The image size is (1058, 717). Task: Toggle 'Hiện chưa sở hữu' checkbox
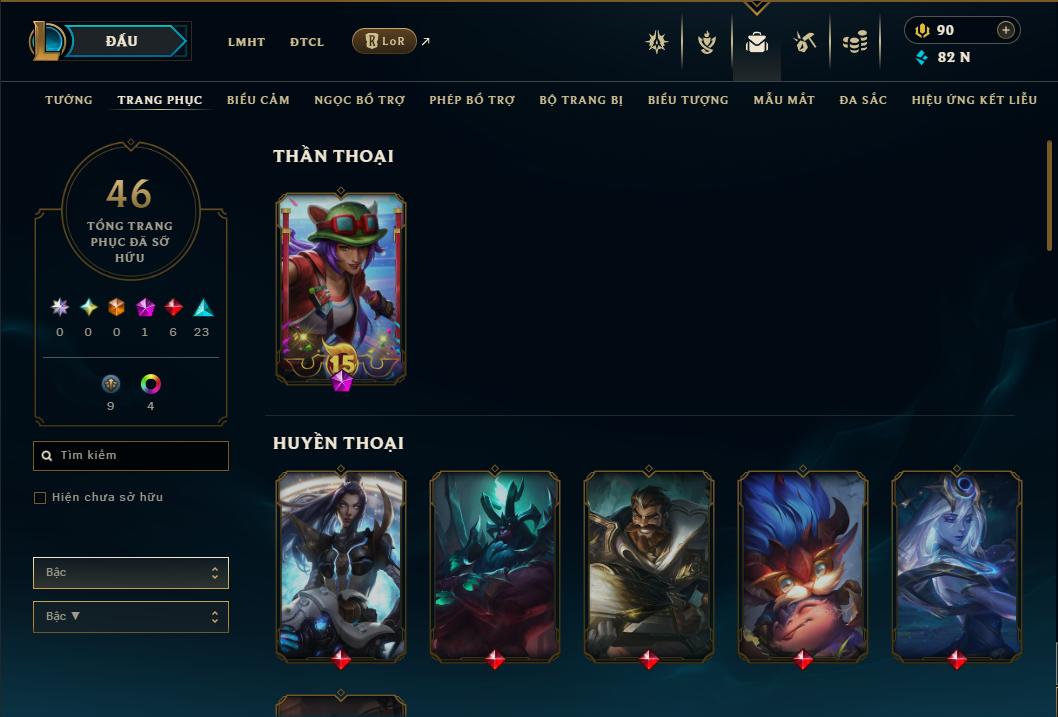[40, 498]
